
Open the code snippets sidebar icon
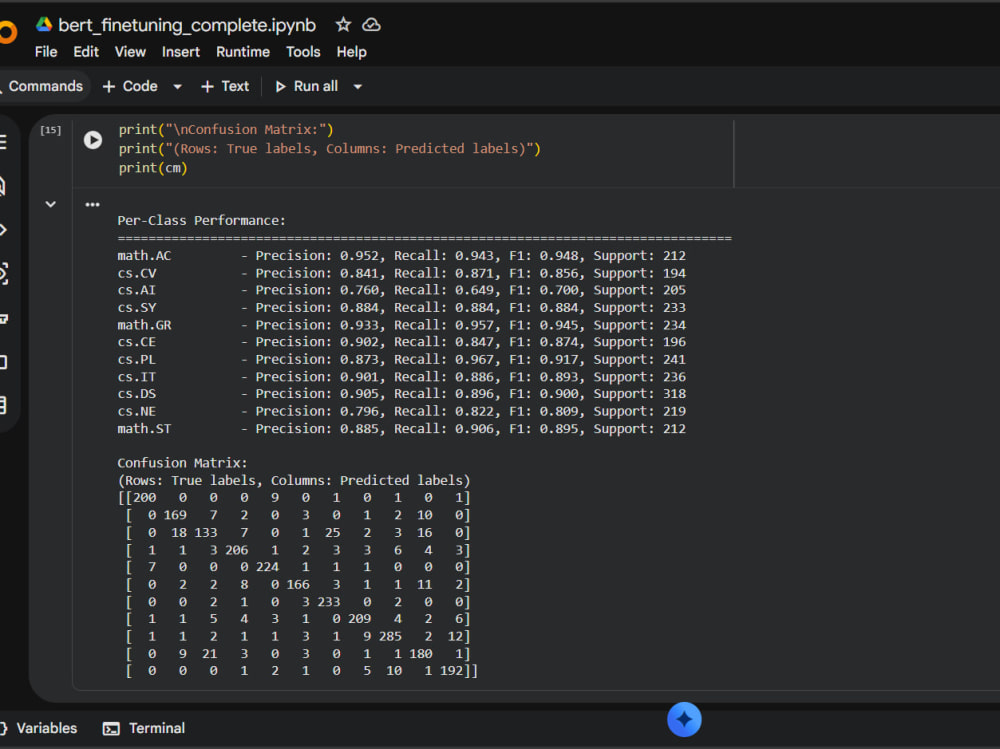tap(3, 230)
